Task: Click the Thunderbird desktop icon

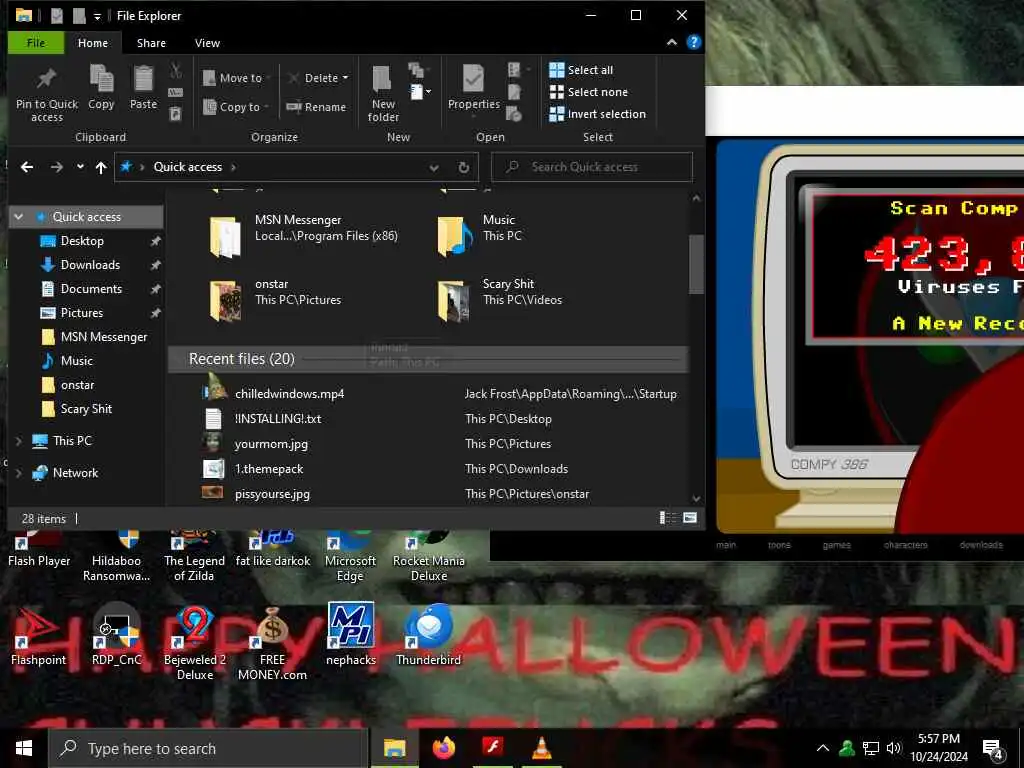Action: [x=428, y=634]
